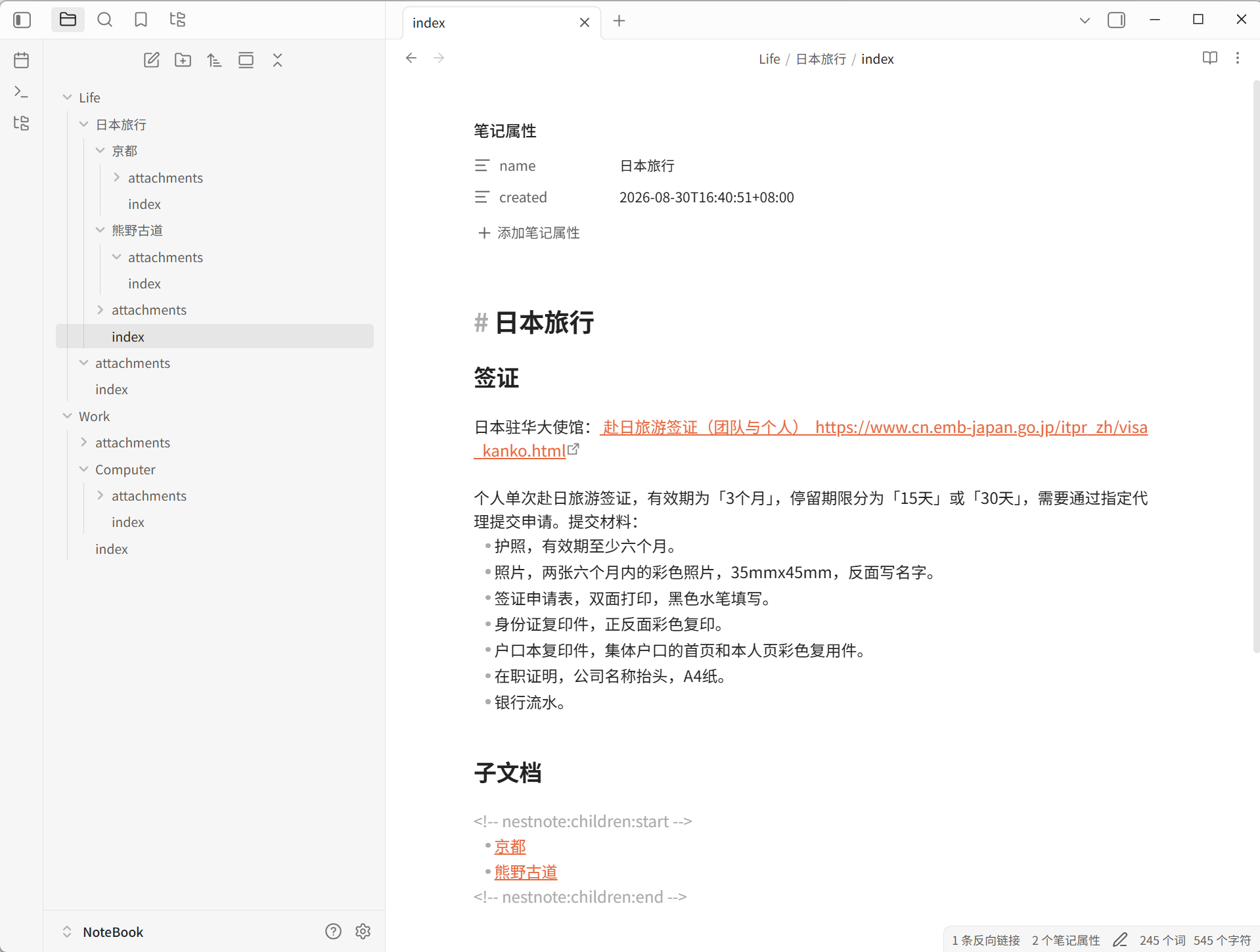
Task: Create a new note
Action: [152, 60]
